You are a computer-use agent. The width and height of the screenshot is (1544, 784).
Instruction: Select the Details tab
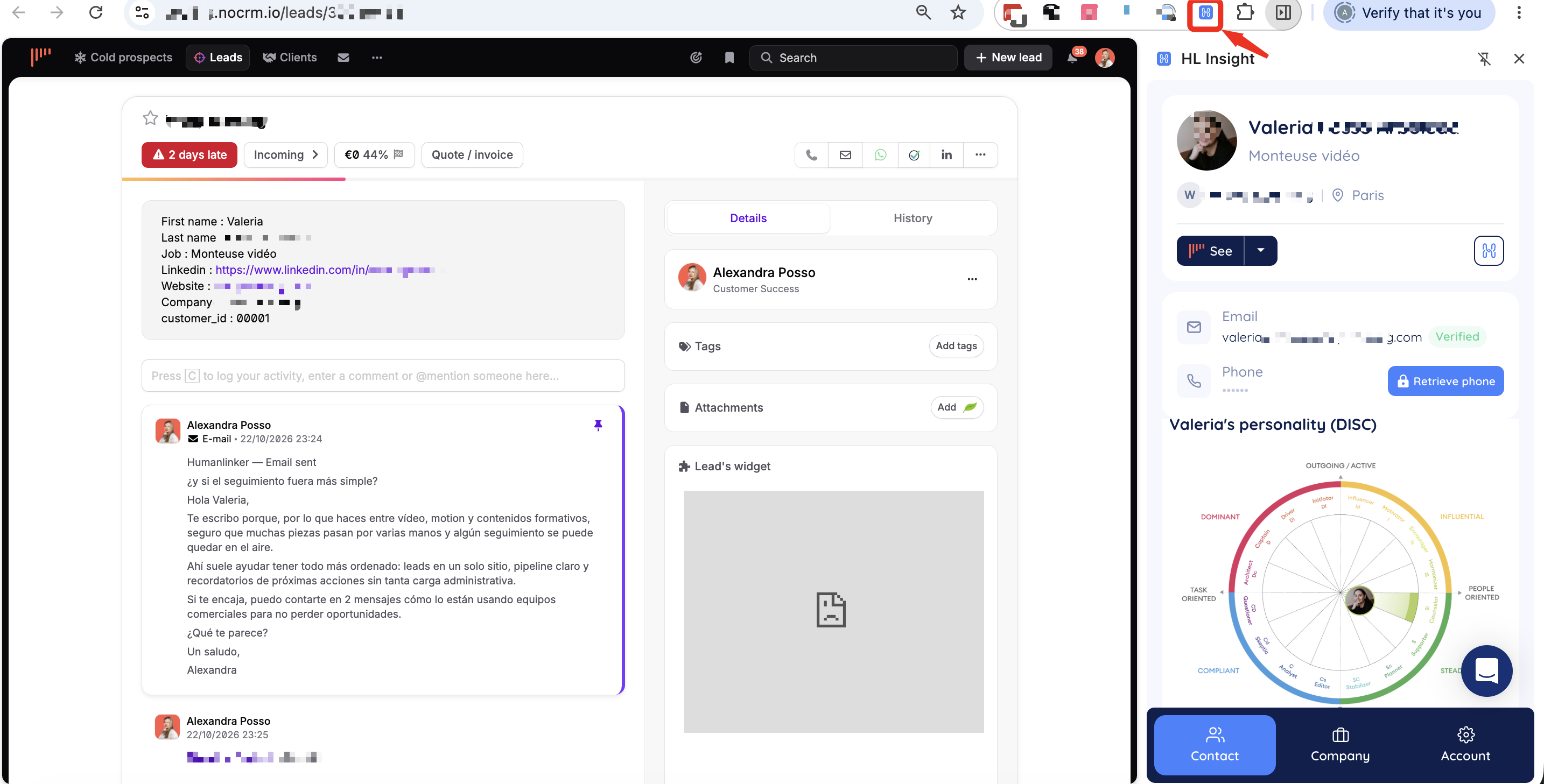[x=748, y=218]
